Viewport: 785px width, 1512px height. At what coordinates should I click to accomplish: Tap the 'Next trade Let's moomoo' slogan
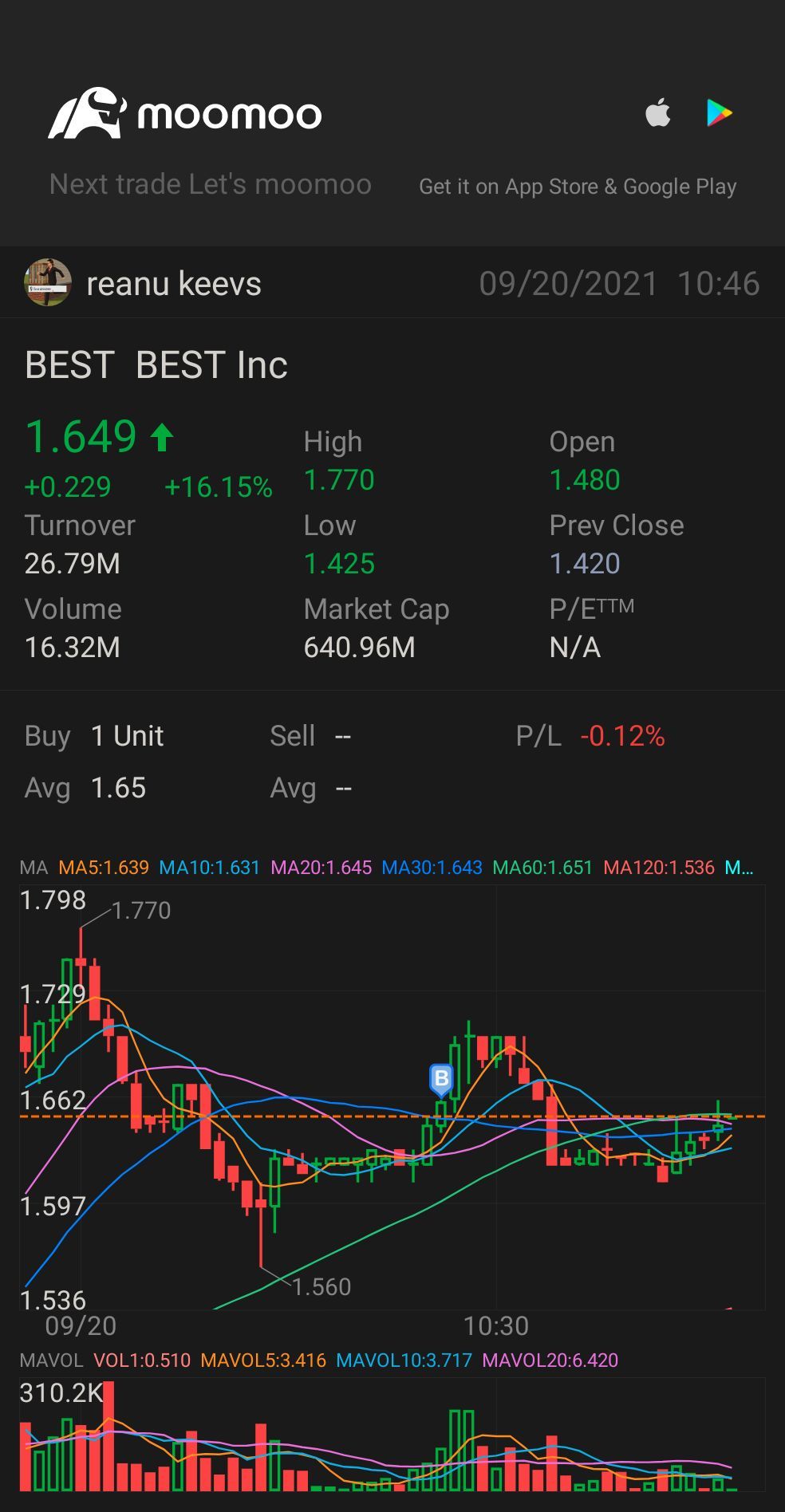[x=211, y=184]
